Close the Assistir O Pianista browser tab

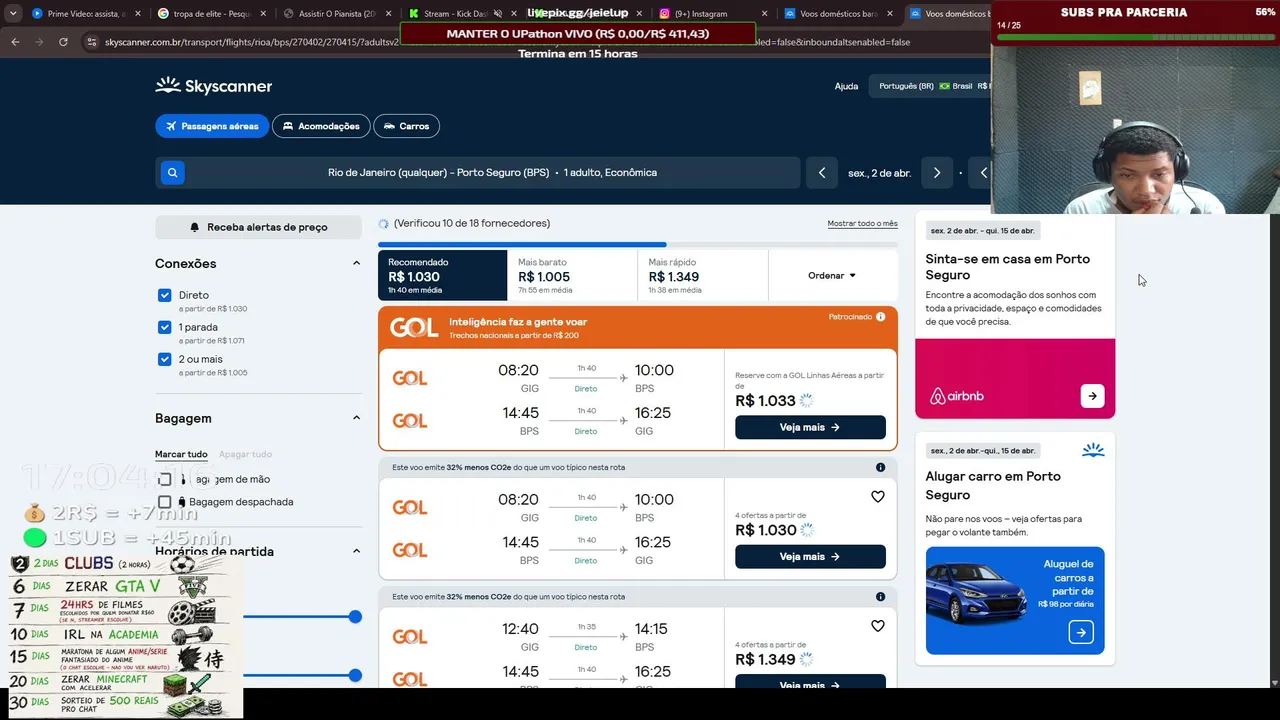click(x=389, y=14)
